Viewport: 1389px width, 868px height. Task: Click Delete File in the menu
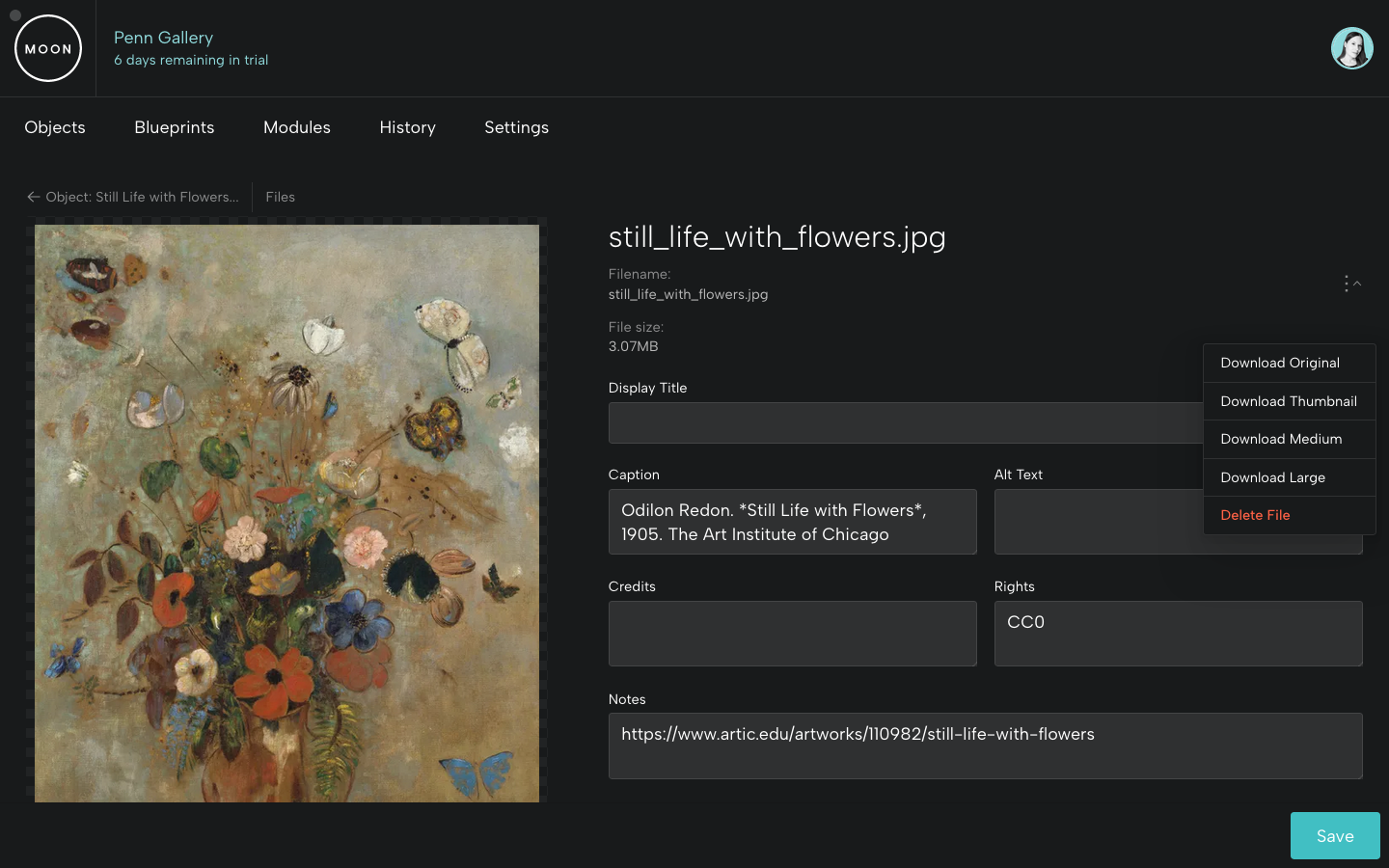click(1290, 515)
